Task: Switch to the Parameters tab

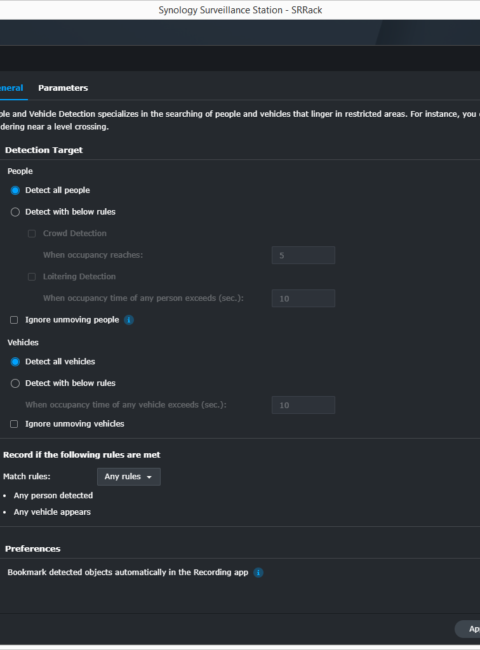Action: coord(63,88)
